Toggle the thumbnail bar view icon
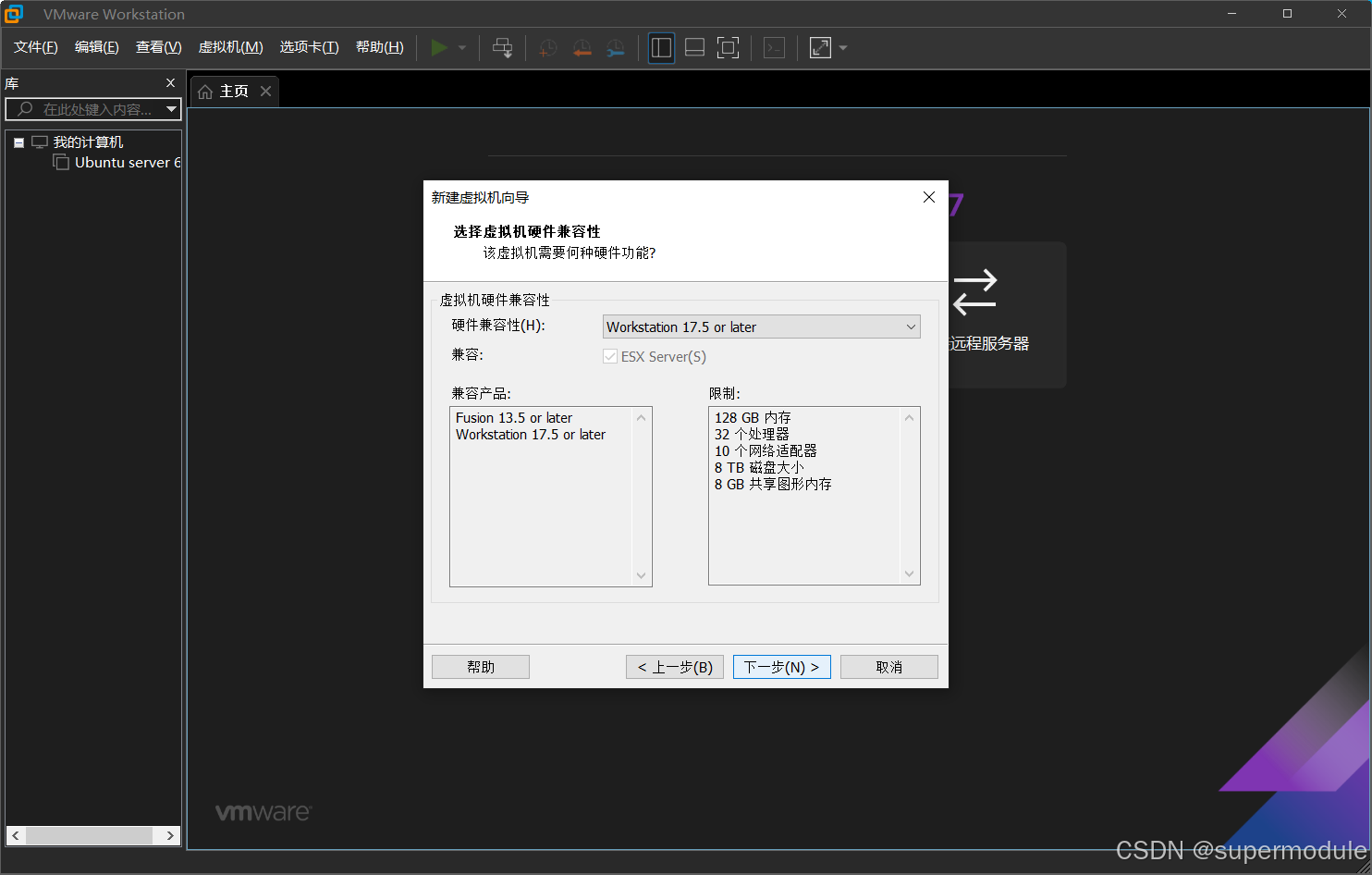The image size is (1372, 875). (695, 48)
